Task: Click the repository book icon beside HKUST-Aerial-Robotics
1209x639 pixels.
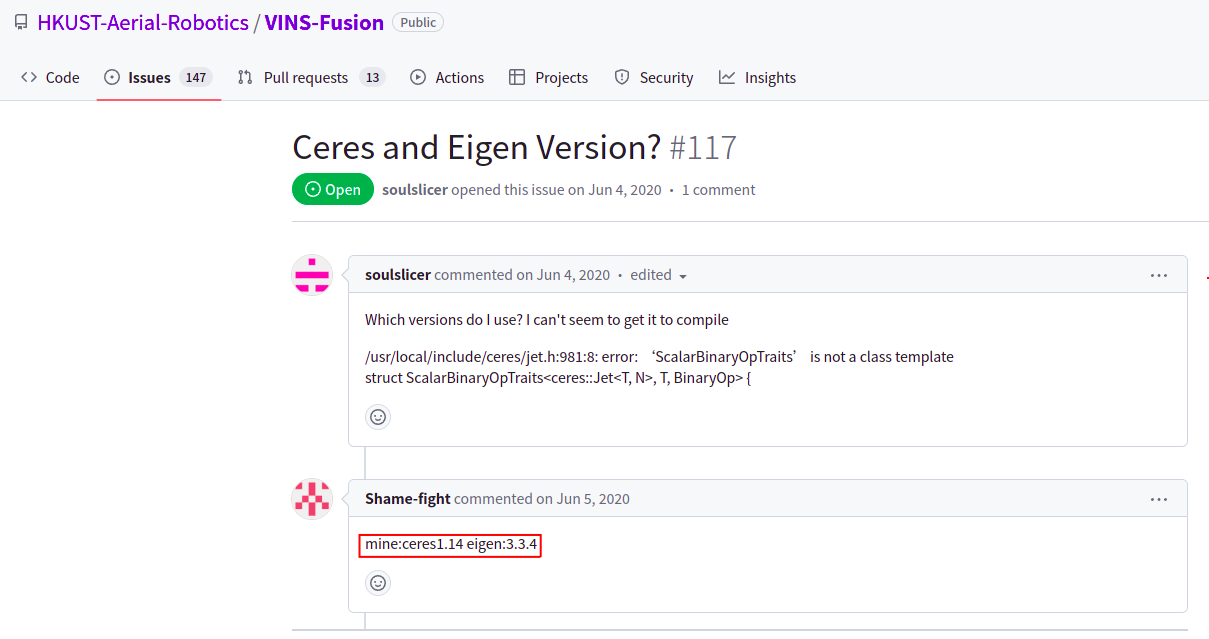Action: point(20,21)
